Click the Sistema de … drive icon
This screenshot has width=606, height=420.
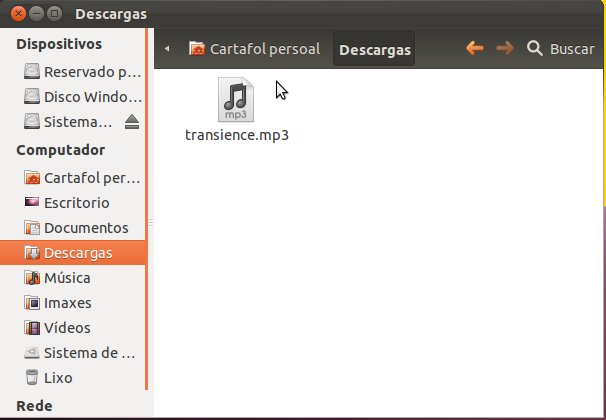[x=32, y=352]
